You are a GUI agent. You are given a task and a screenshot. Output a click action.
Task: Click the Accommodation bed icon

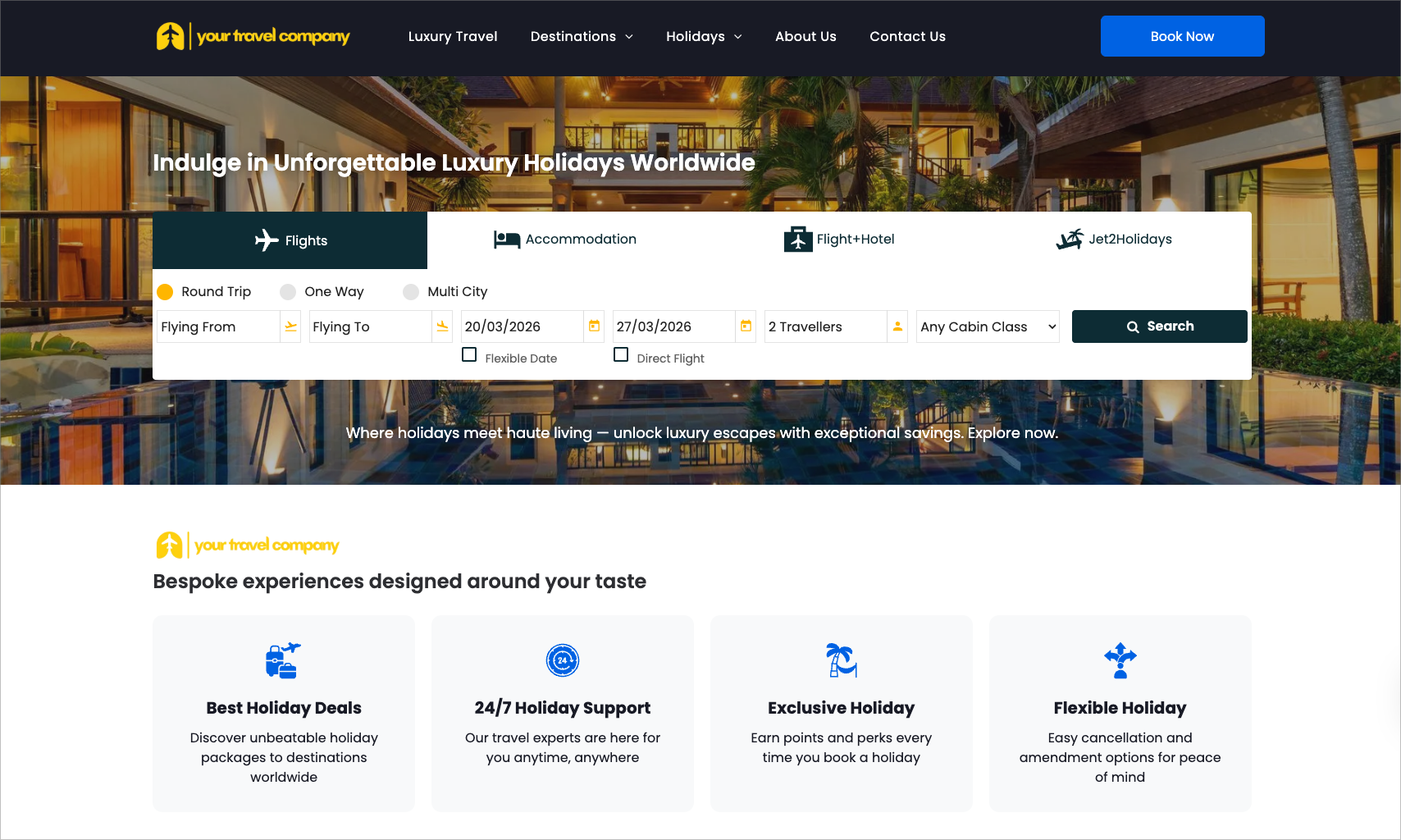507,239
